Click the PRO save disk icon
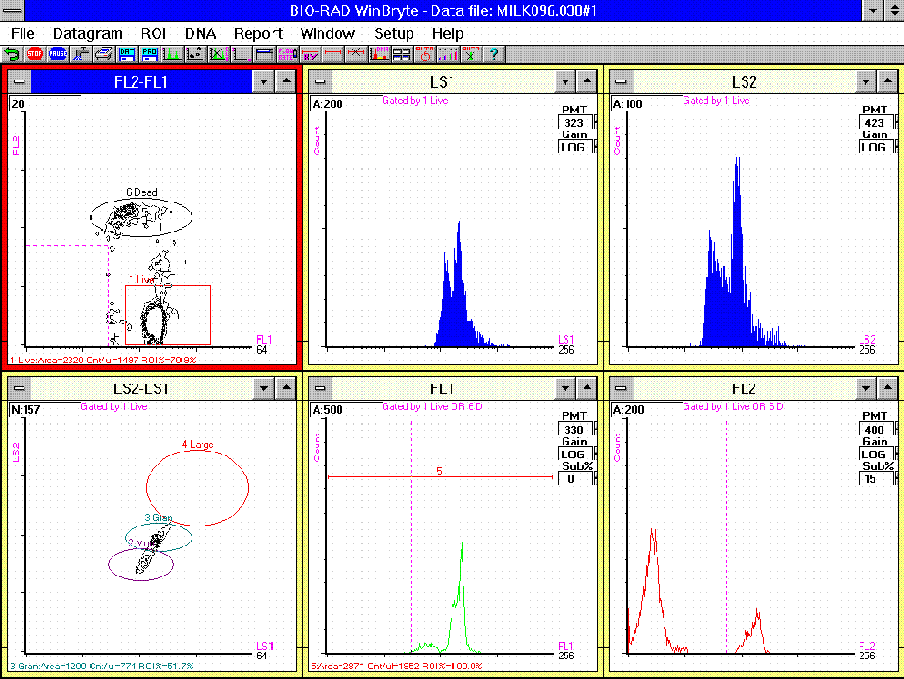This screenshot has width=904, height=679. point(150,53)
